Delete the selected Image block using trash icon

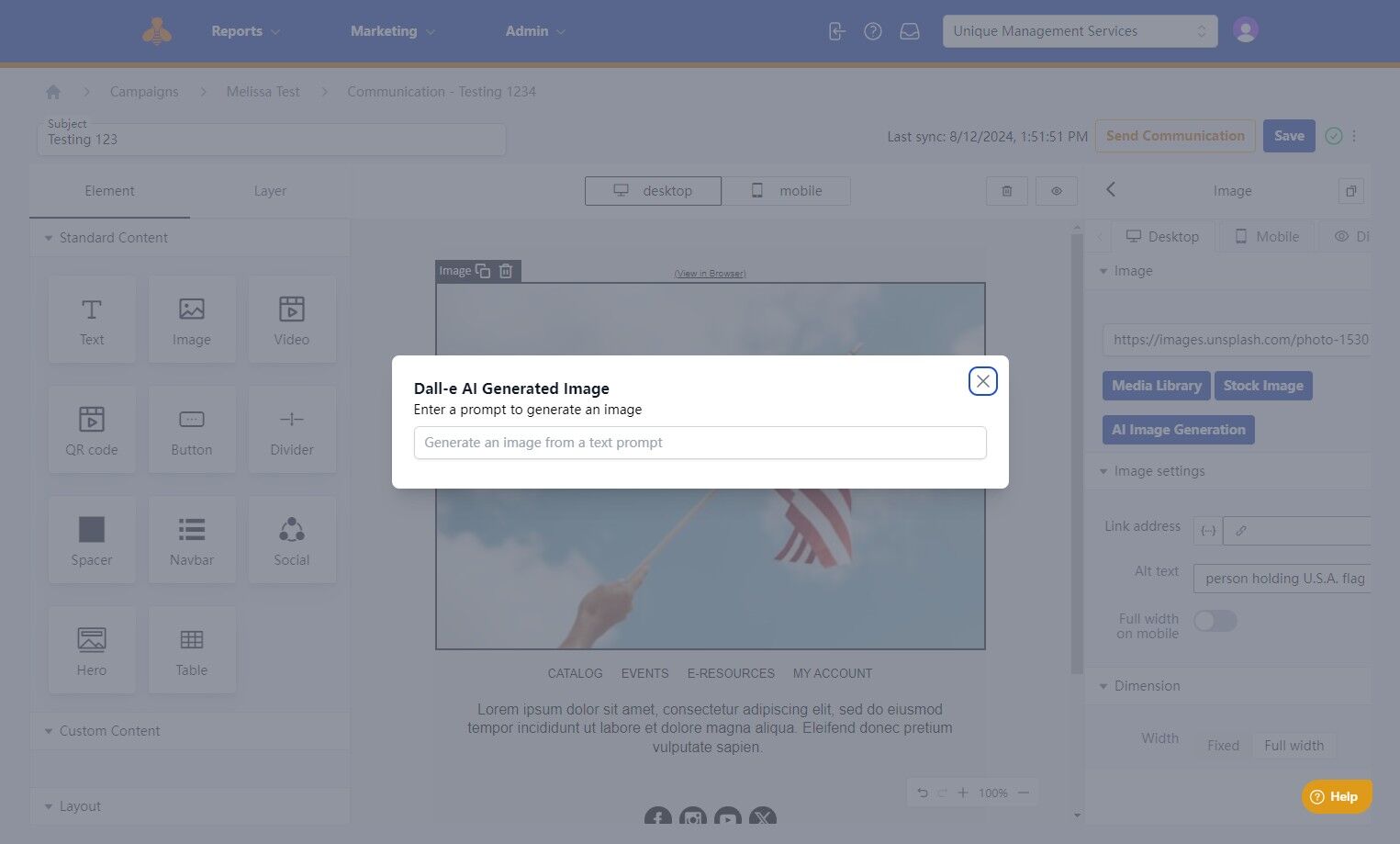(x=506, y=271)
